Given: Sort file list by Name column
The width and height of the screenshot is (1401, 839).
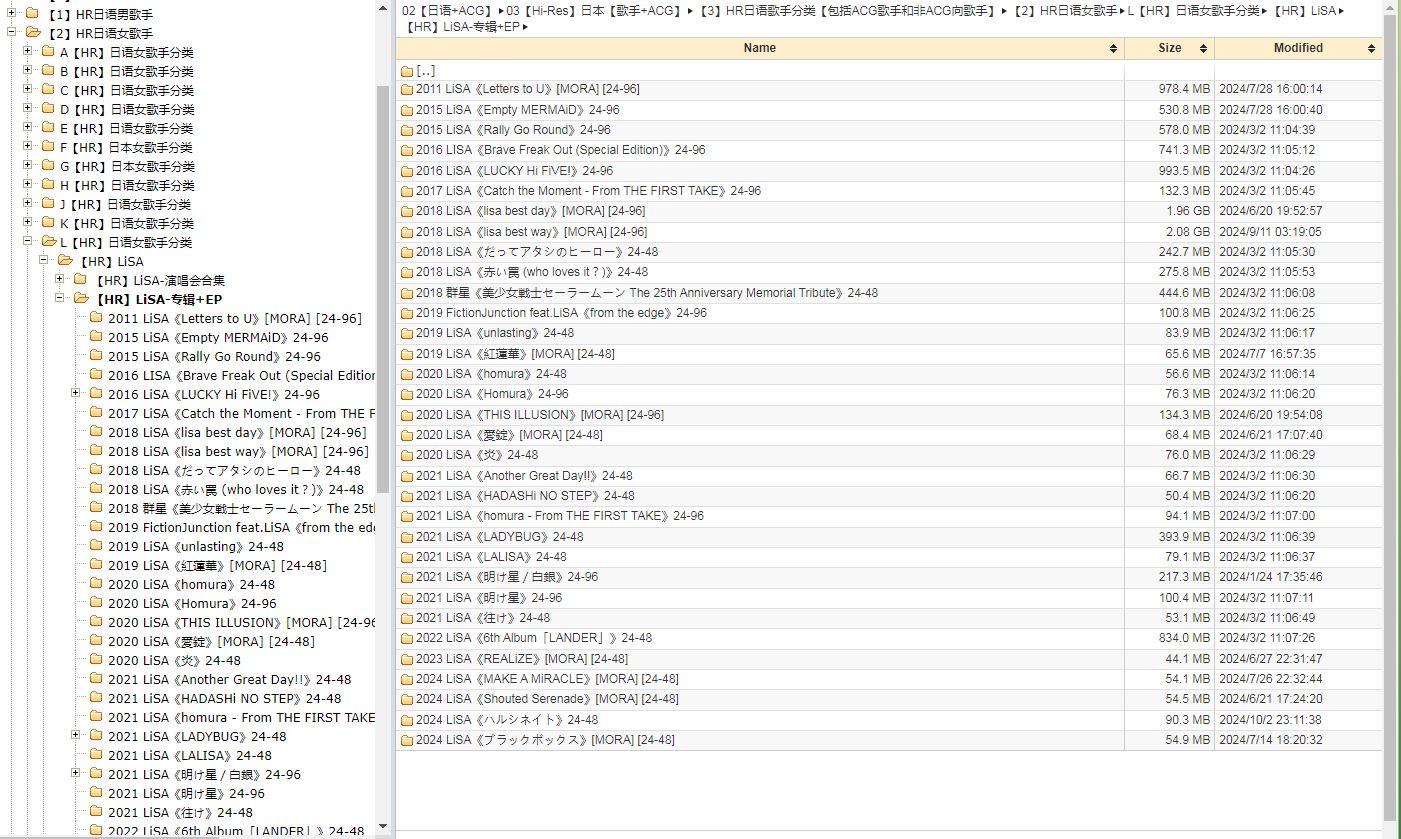Looking at the screenshot, I should (x=759, y=48).
